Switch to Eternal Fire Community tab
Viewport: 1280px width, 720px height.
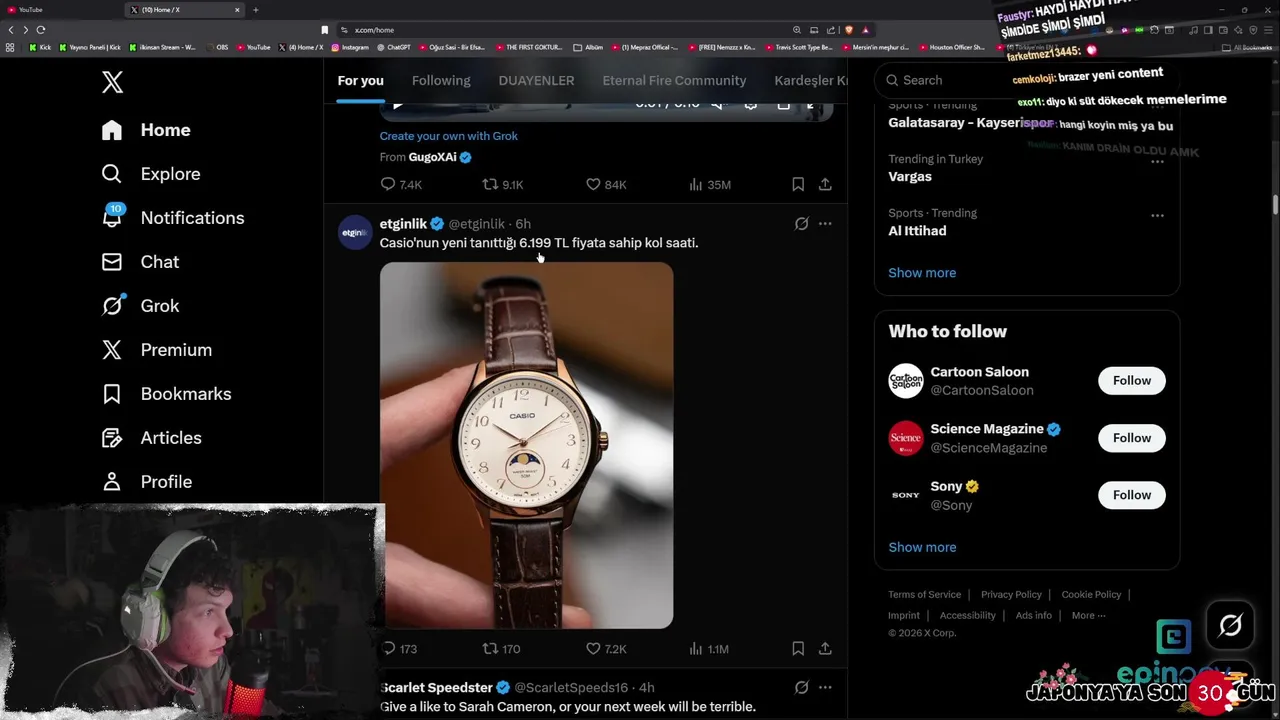674,80
